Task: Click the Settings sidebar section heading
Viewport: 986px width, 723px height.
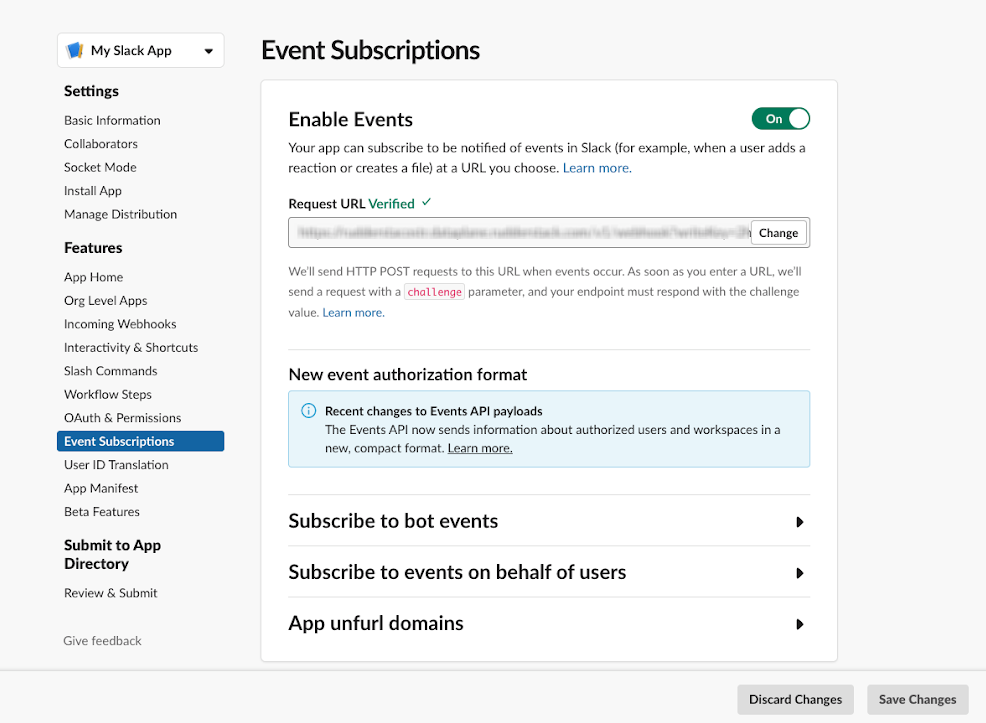Action: click(91, 91)
